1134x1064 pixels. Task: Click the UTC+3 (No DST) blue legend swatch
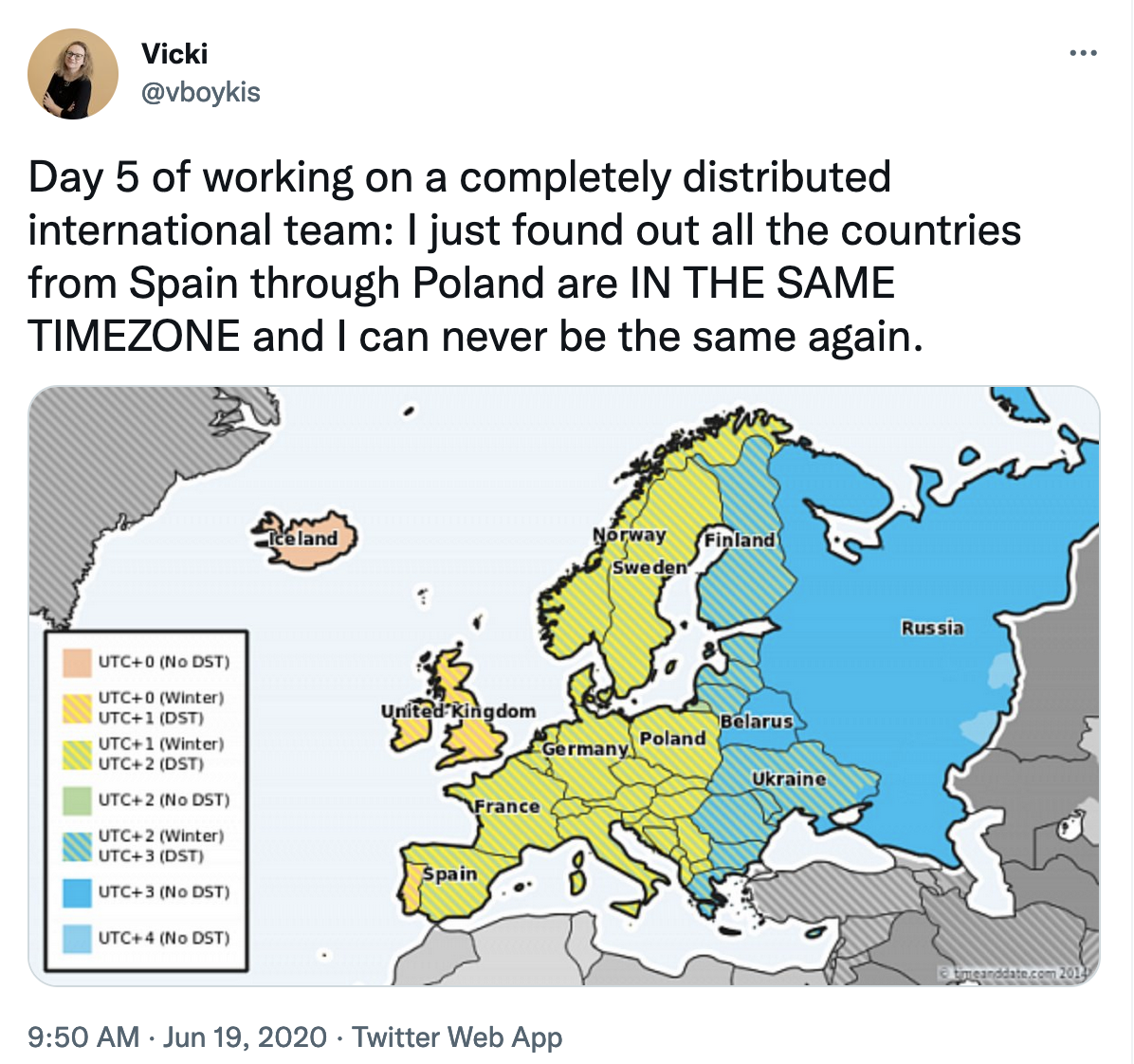[x=77, y=891]
